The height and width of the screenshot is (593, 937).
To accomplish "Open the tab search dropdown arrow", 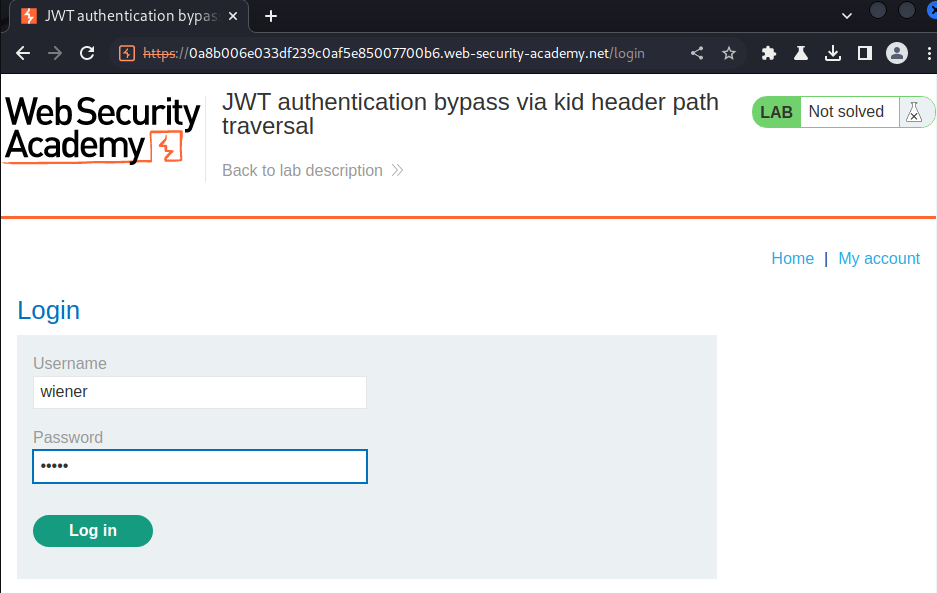I will click(x=846, y=16).
